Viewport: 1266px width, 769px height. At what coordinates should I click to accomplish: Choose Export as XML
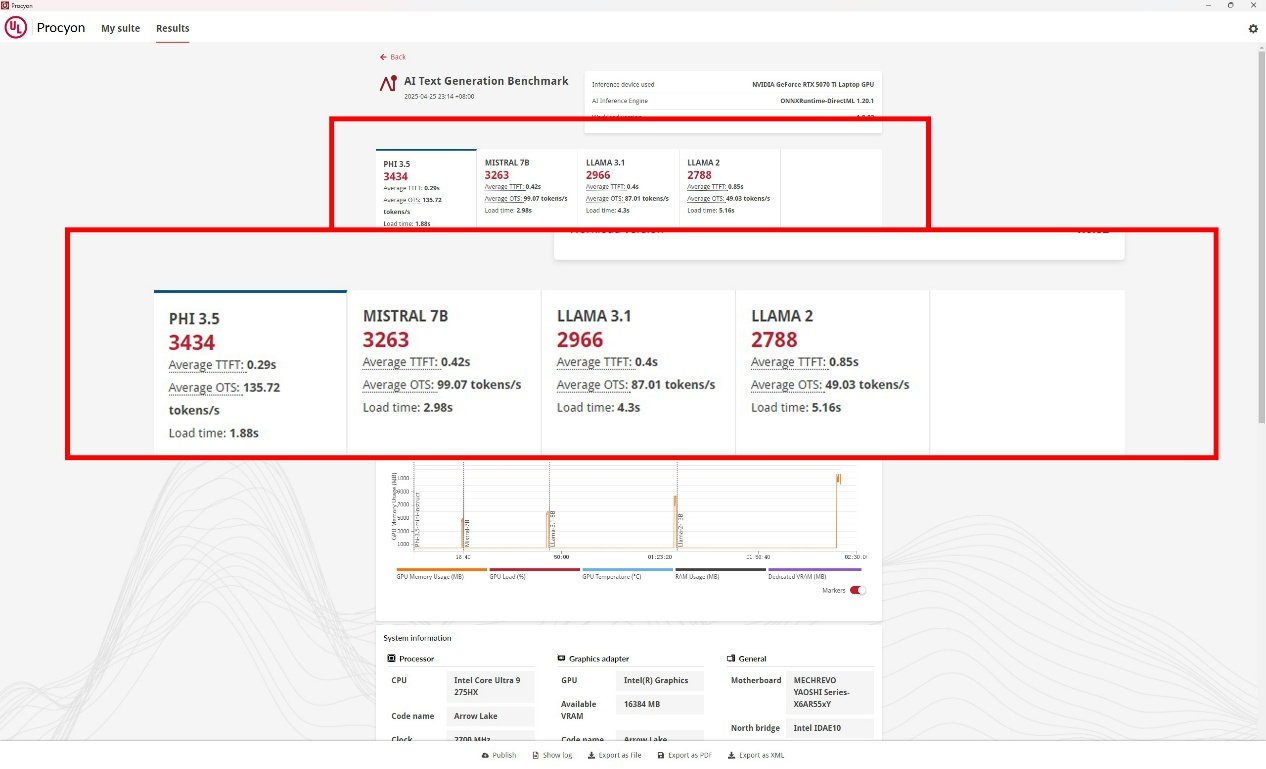point(755,755)
